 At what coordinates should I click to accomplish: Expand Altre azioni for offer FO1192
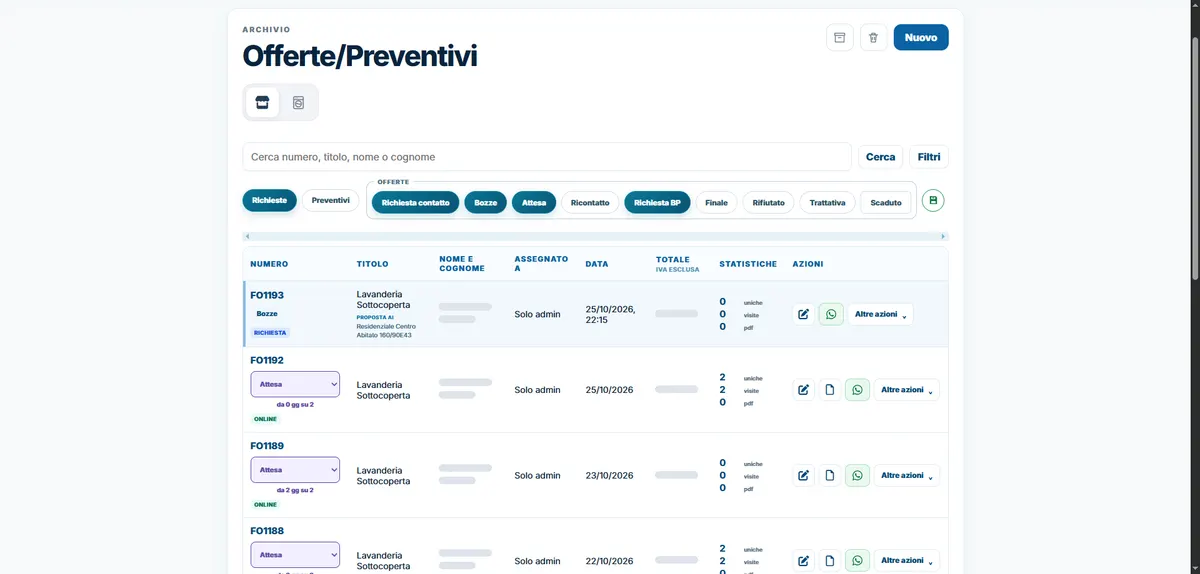point(907,390)
